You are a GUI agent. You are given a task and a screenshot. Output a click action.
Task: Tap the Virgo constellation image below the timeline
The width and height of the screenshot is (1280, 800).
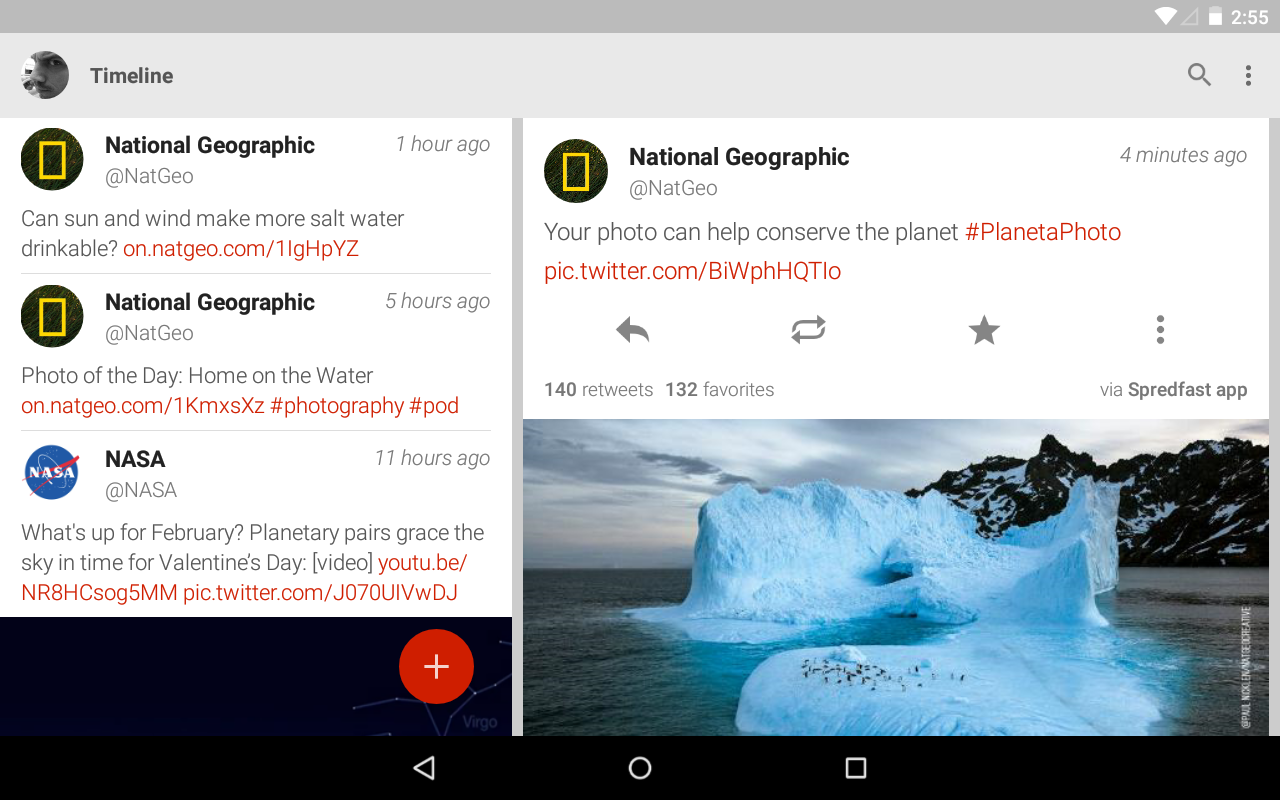point(256,676)
